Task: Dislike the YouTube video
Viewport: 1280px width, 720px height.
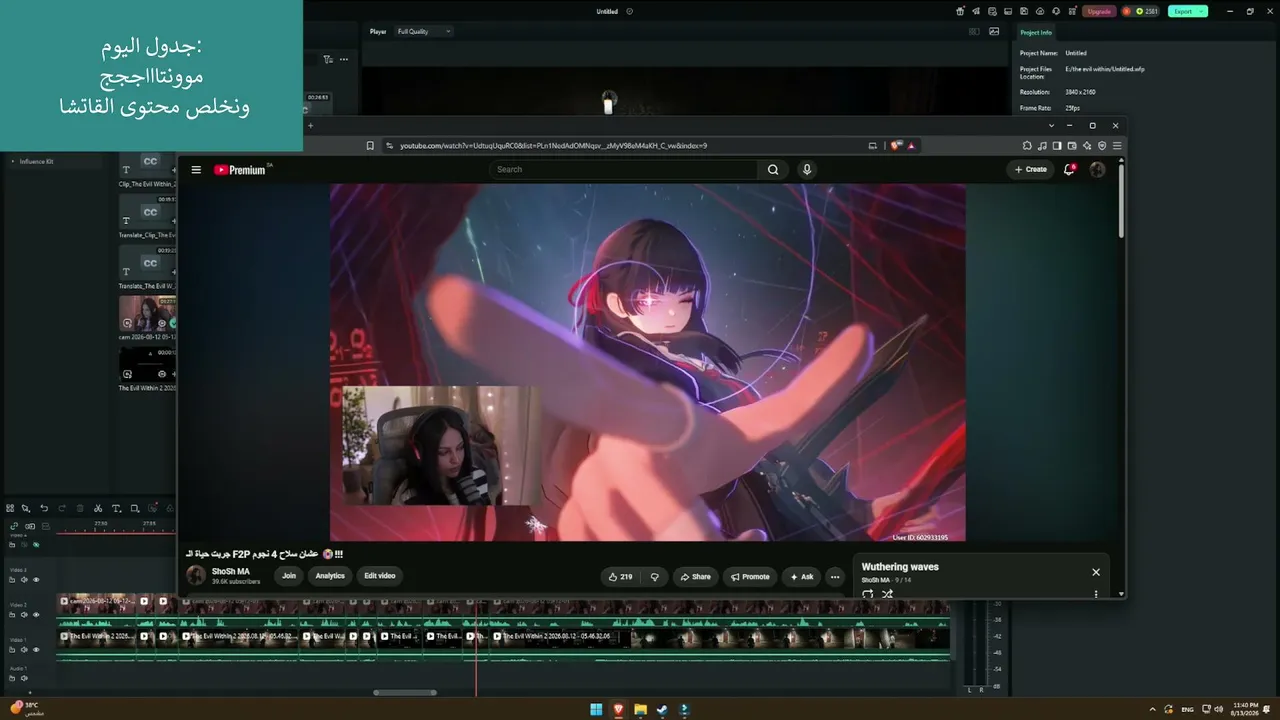Action: [x=655, y=577]
